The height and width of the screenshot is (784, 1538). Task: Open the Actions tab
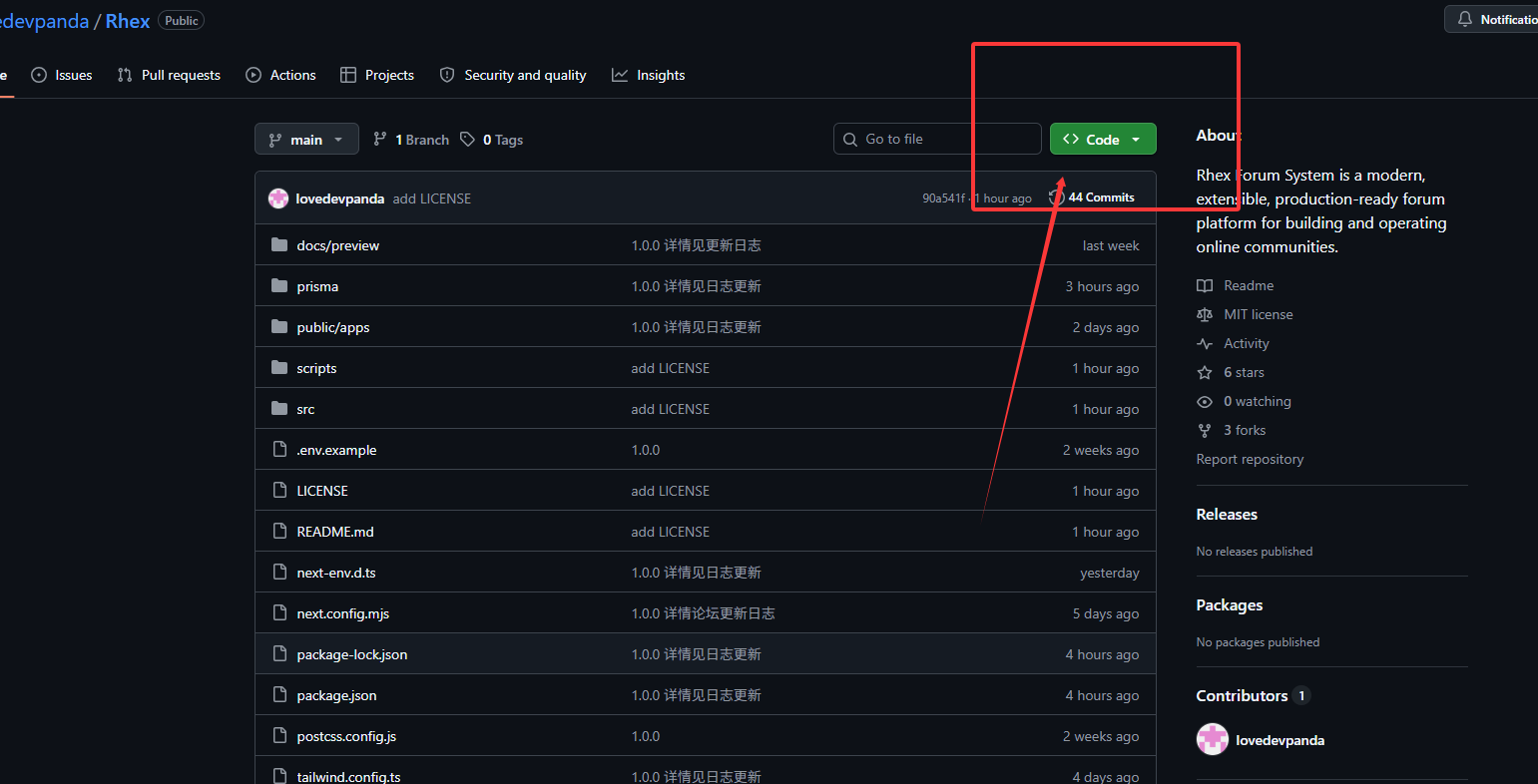(x=280, y=75)
